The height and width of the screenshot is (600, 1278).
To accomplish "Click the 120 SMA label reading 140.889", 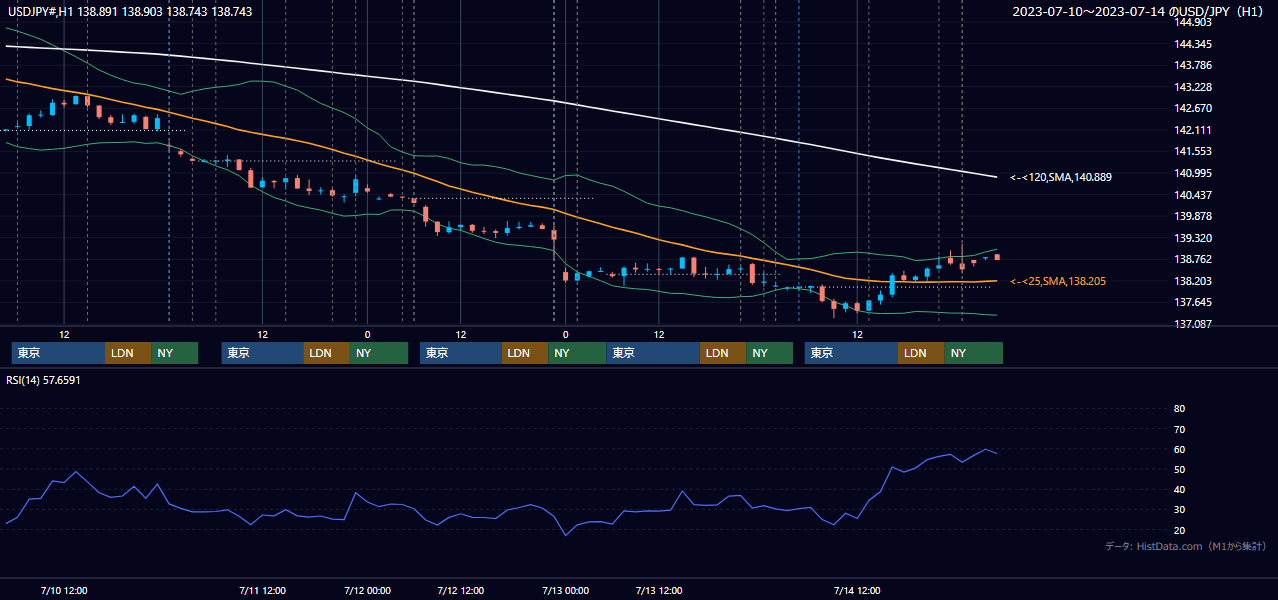I will (x=1061, y=177).
